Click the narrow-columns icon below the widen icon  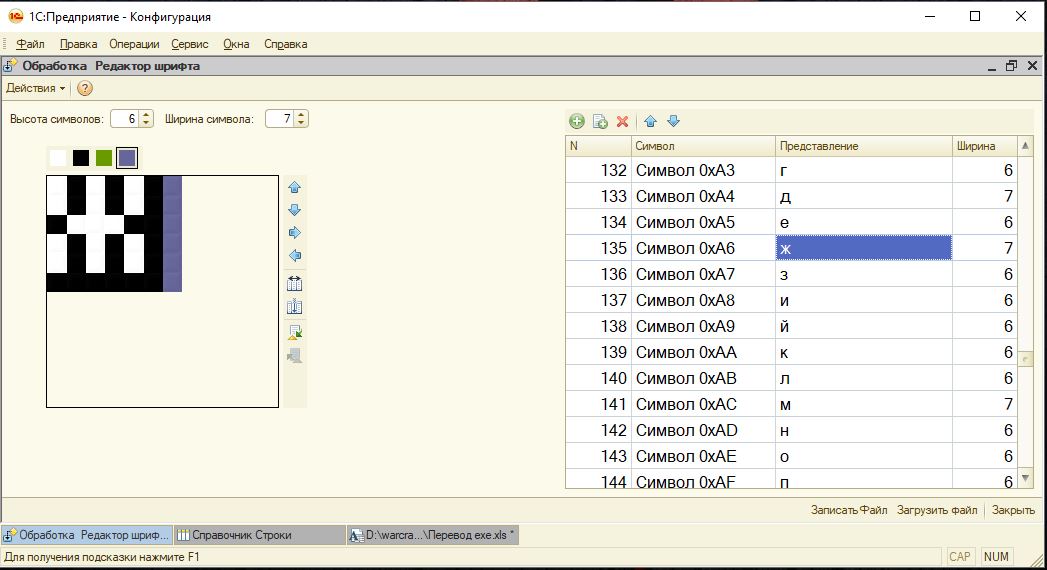coord(294,307)
